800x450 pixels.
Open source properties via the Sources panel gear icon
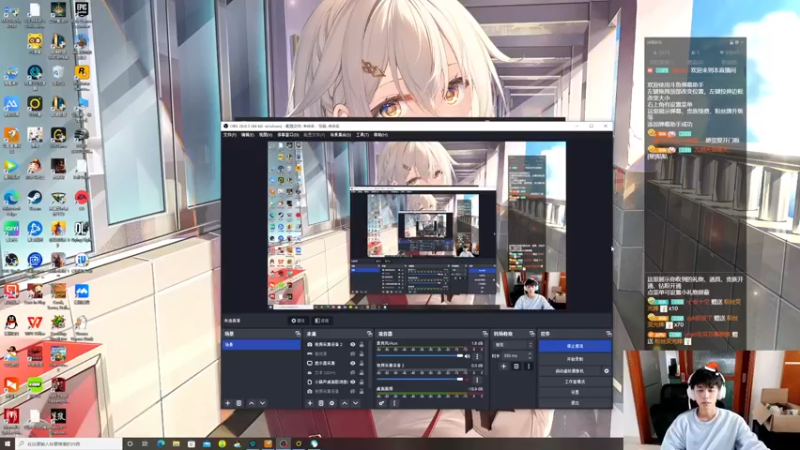coord(332,403)
